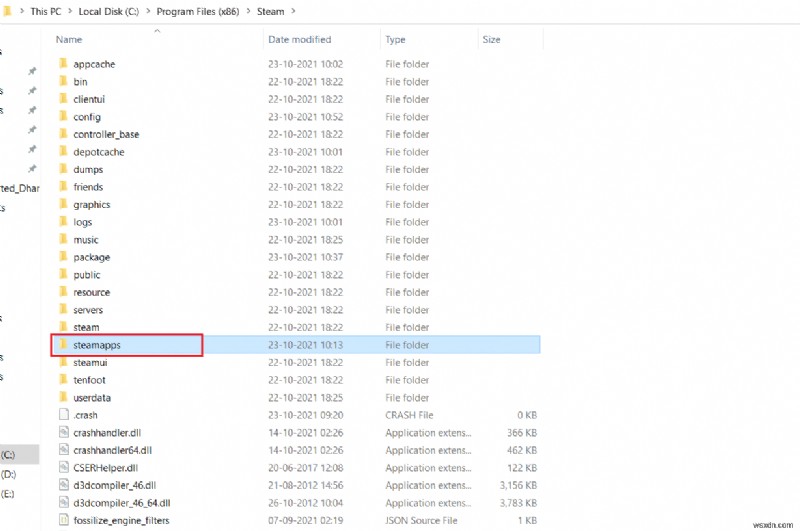Screen dimensions: 800x531
Task: Select the controller_base folder icon
Action: click(x=63, y=134)
